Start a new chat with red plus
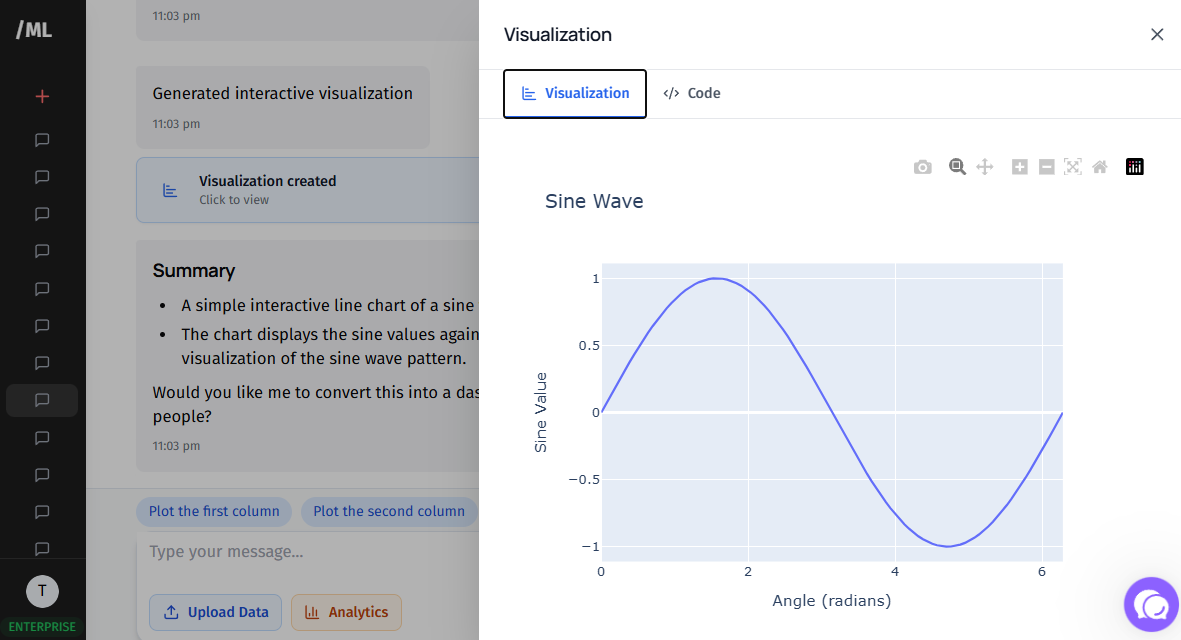The width and height of the screenshot is (1181, 640). click(42, 97)
